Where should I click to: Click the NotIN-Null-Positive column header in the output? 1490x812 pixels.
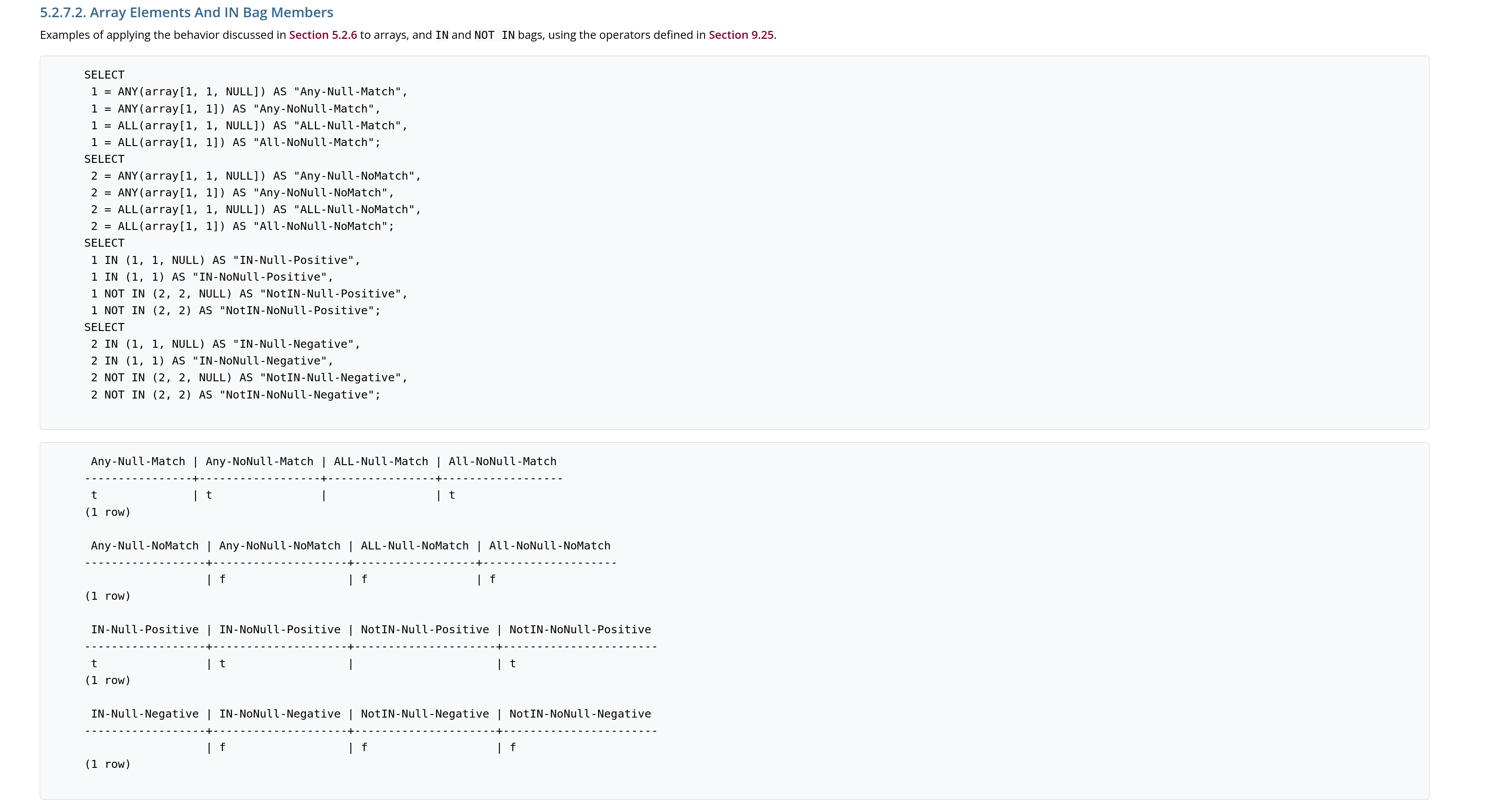point(425,630)
